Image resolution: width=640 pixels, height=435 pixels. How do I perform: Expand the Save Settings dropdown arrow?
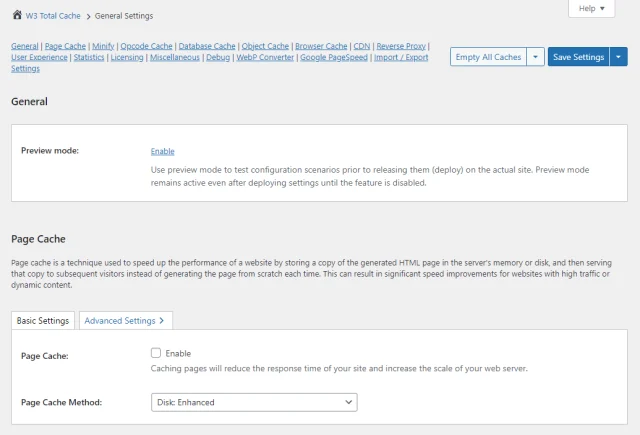point(619,57)
